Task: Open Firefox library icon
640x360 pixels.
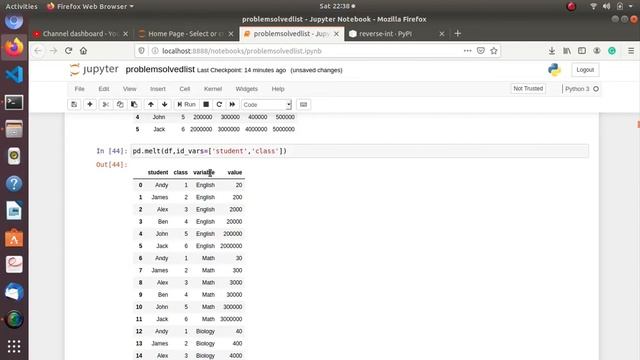Action: 567,51
